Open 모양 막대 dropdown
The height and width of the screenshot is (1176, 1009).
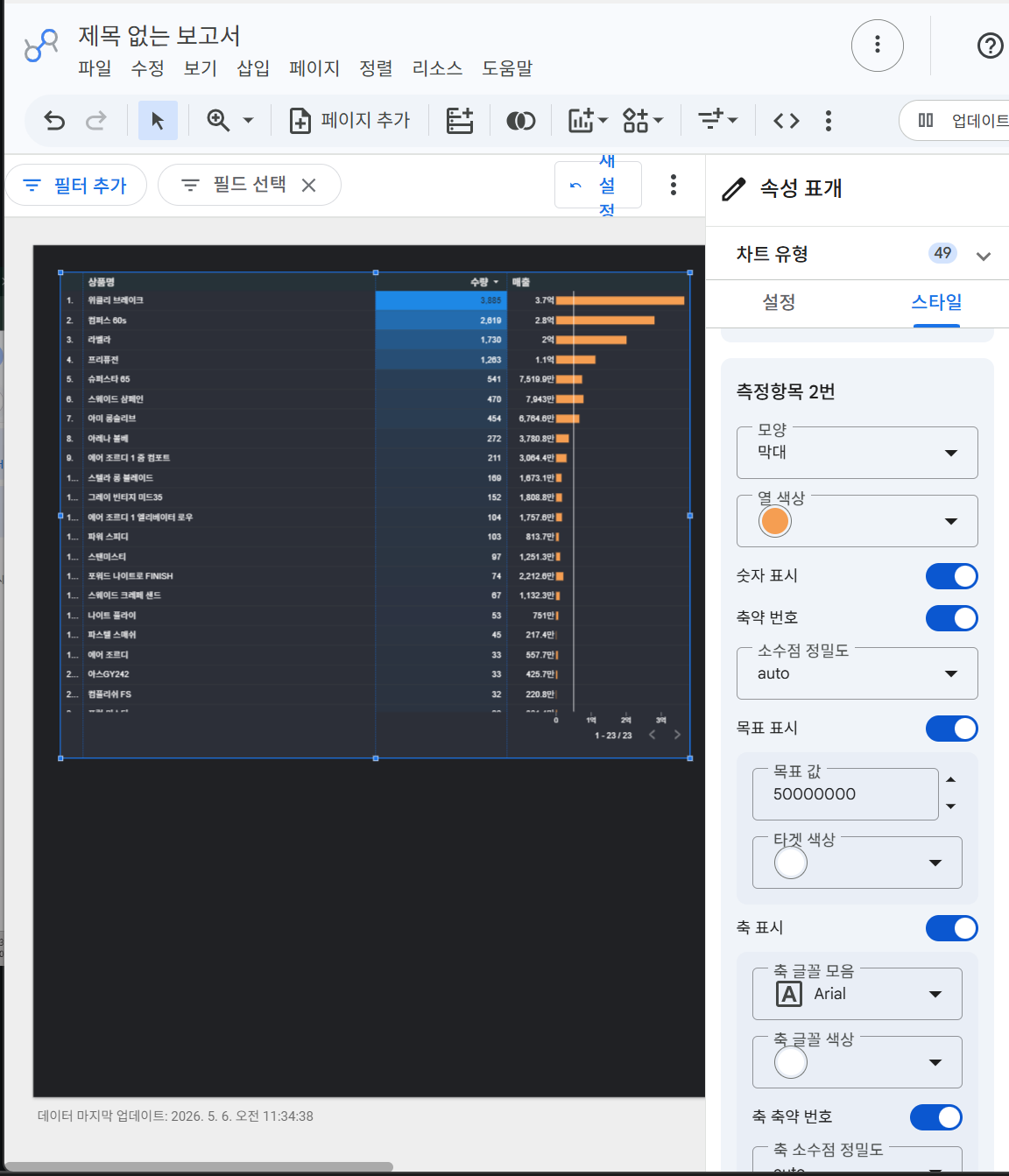tap(857, 453)
